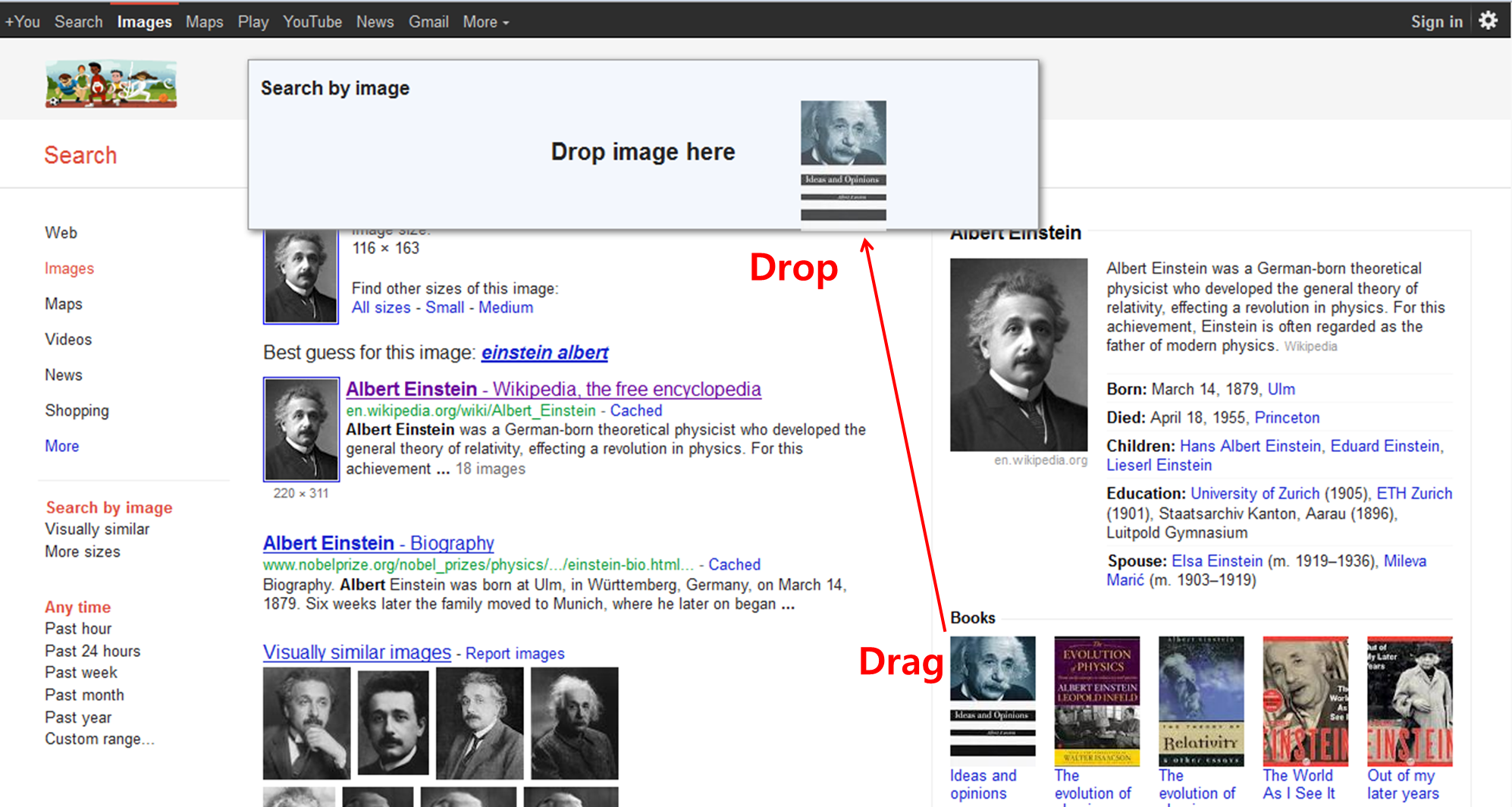This screenshot has height=807, width=1512.
Task: Select Shopping in the left sidebar
Action: click(x=77, y=411)
